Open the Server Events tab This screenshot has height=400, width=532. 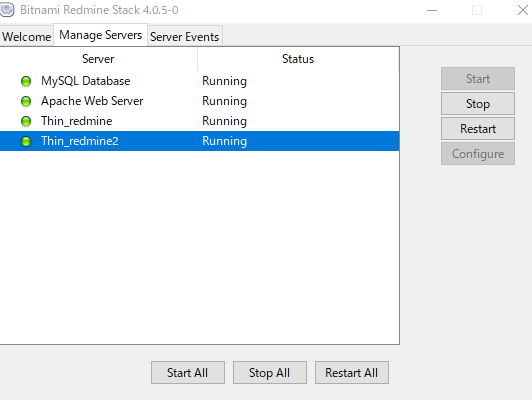coord(185,36)
